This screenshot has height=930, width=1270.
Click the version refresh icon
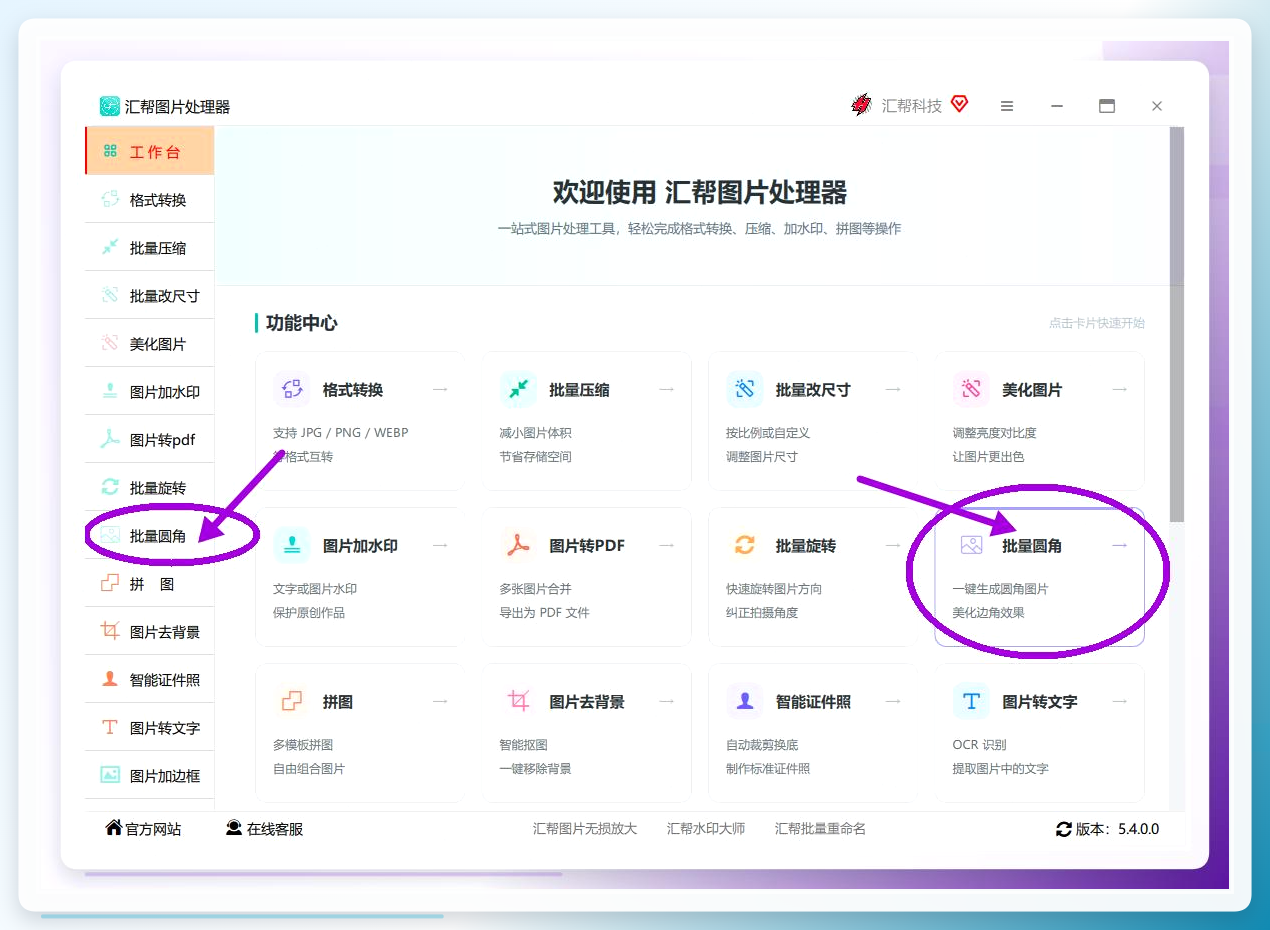point(1064,829)
